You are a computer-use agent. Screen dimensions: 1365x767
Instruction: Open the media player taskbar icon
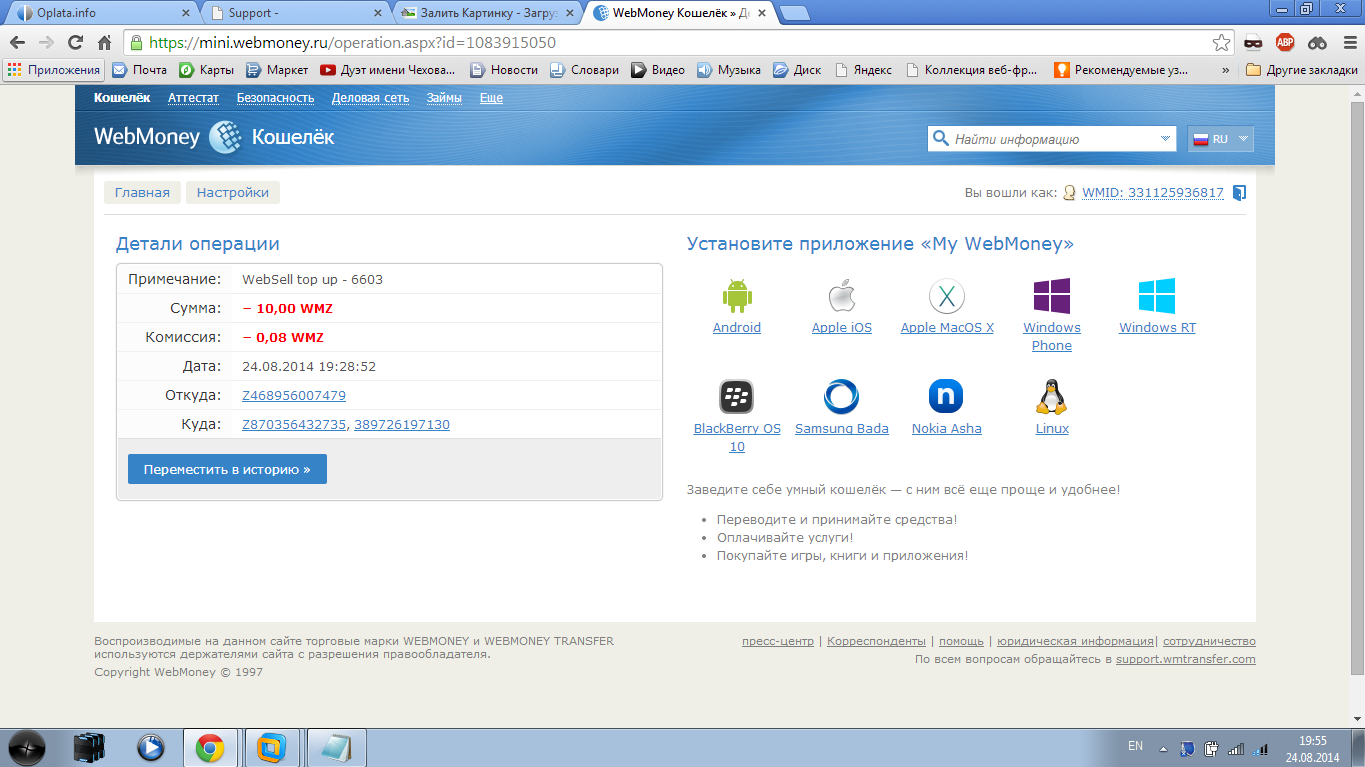pos(150,747)
